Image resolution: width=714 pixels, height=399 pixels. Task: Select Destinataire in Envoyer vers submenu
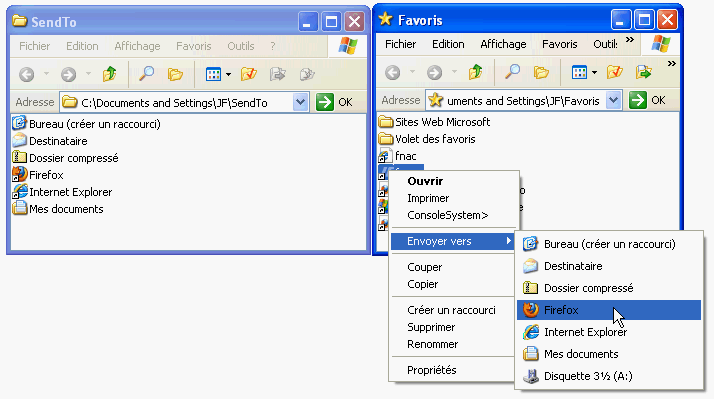[609, 266]
